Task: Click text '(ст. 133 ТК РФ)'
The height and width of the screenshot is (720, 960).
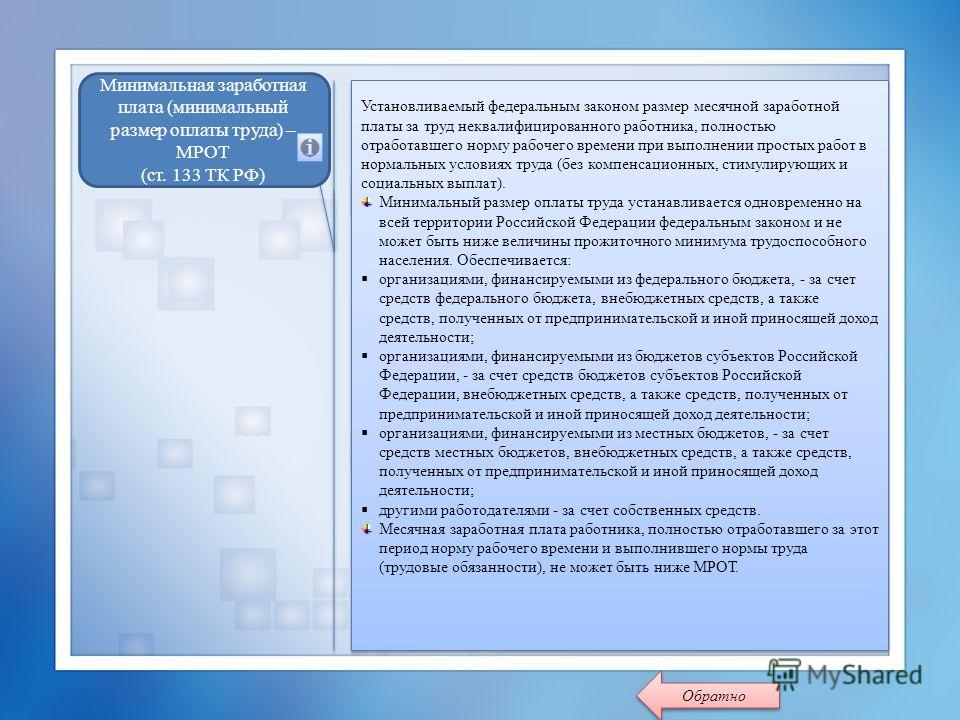Action: (203, 175)
